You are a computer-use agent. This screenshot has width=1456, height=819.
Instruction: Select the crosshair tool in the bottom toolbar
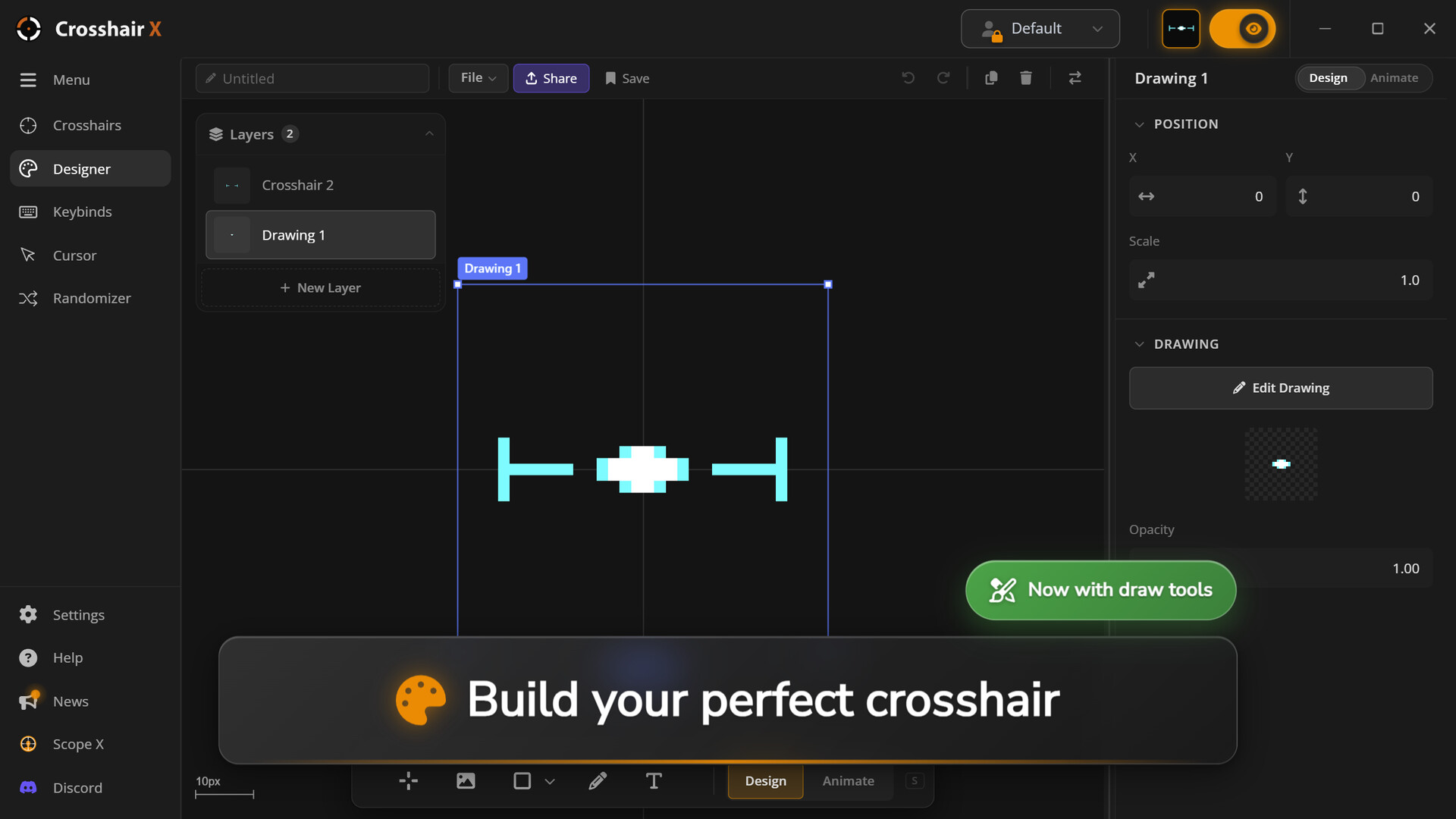pyautogui.click(x=409, y=781)
